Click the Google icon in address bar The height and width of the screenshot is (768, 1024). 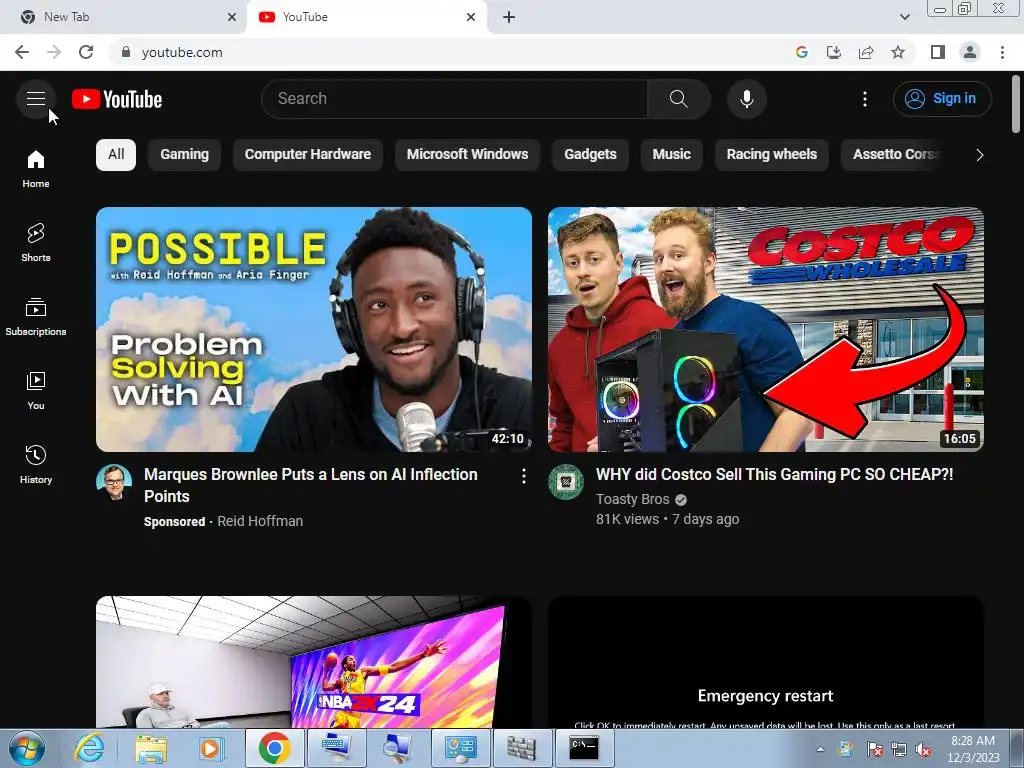pyautogui.click(x=801, y=52)
